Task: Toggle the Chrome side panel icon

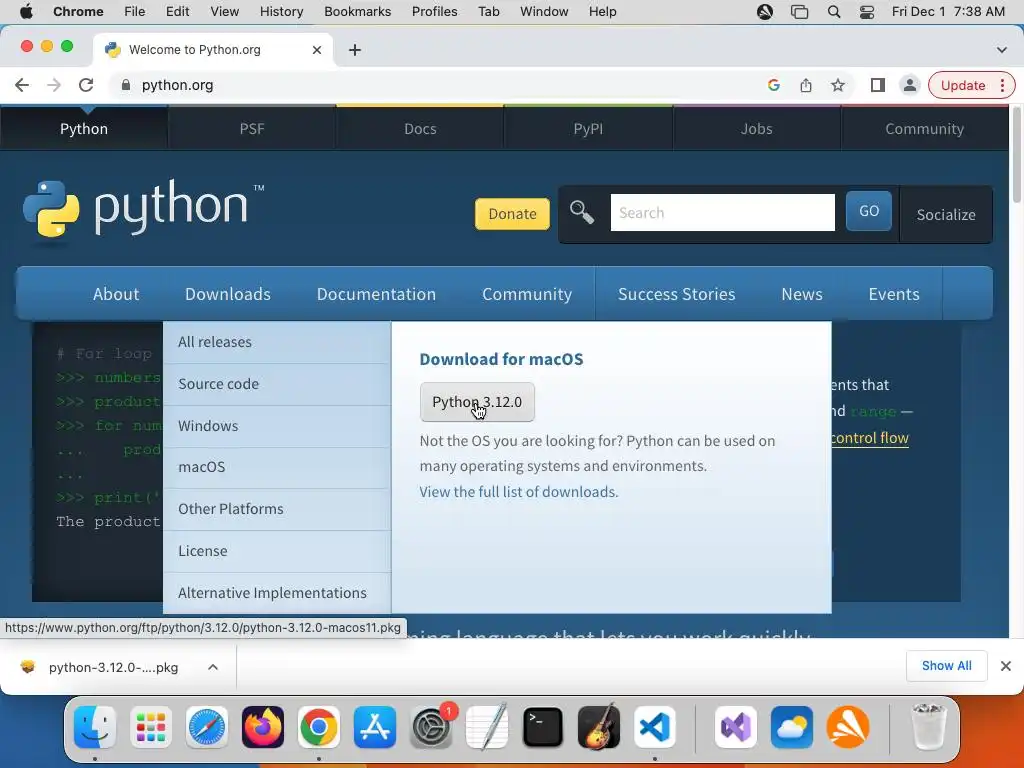Action: pos(878,85)
